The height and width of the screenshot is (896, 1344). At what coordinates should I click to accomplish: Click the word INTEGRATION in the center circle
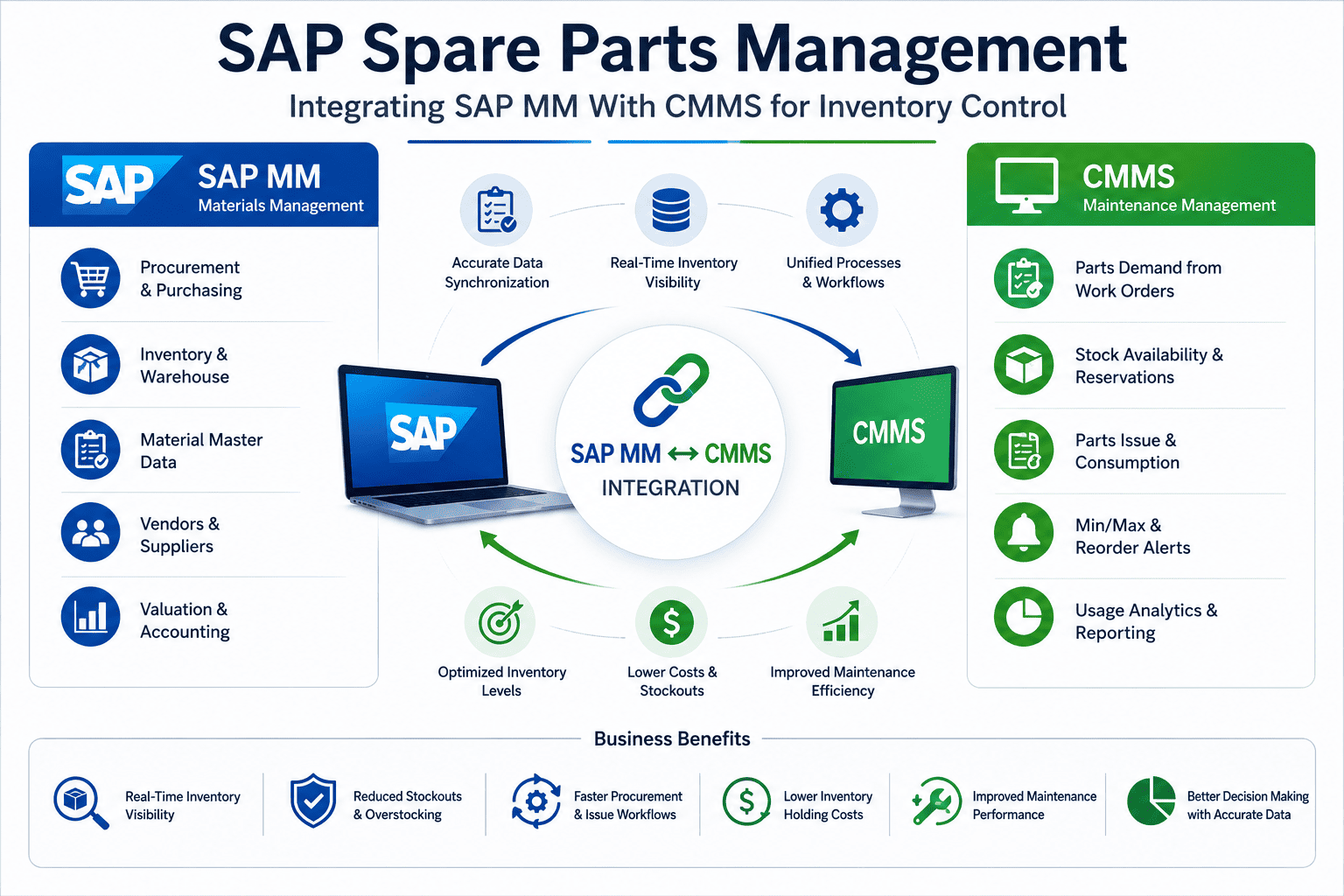pos(670,488)
